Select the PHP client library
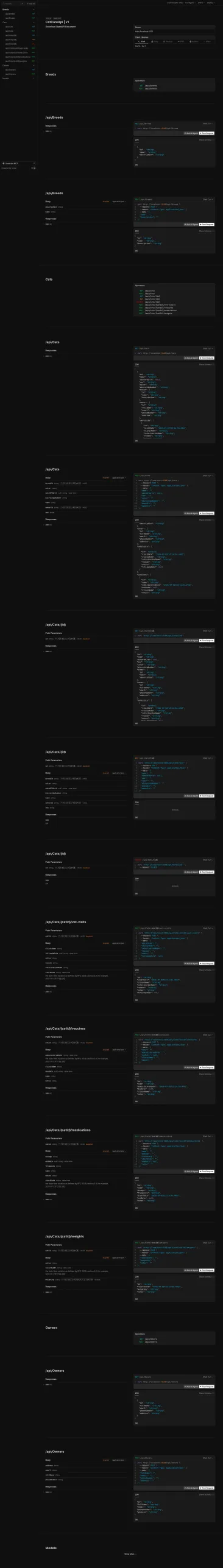 182,41
